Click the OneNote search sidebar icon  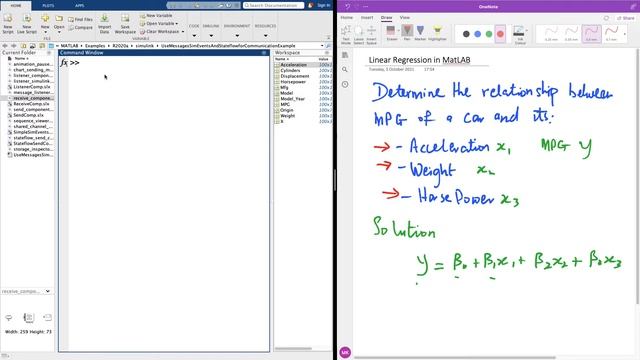345,70
